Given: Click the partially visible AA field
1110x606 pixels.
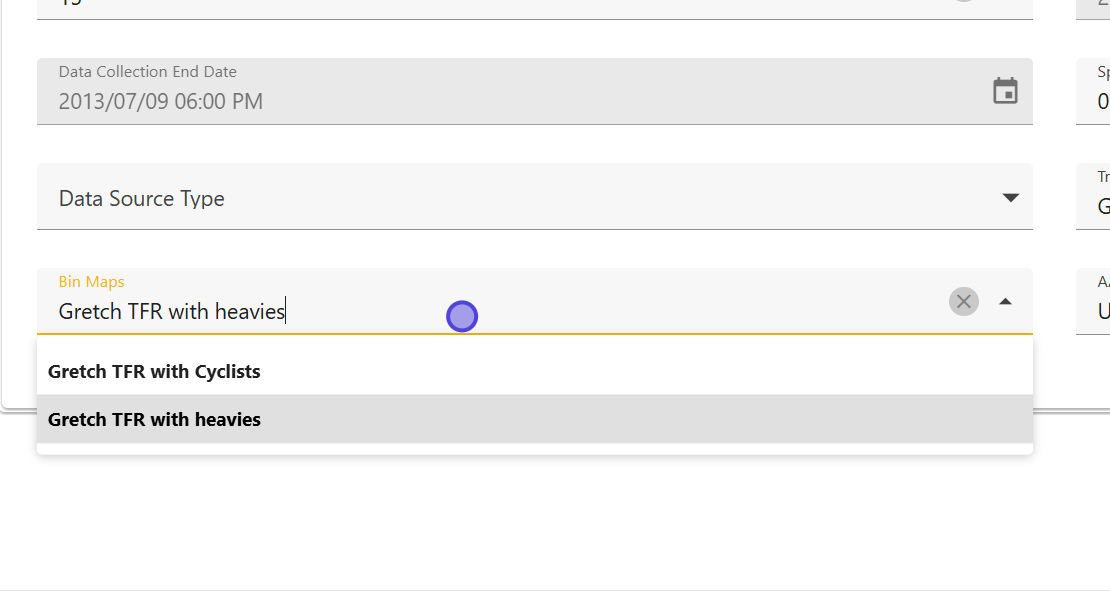Looking at the screenshot, I should [x=1095, y=300].
